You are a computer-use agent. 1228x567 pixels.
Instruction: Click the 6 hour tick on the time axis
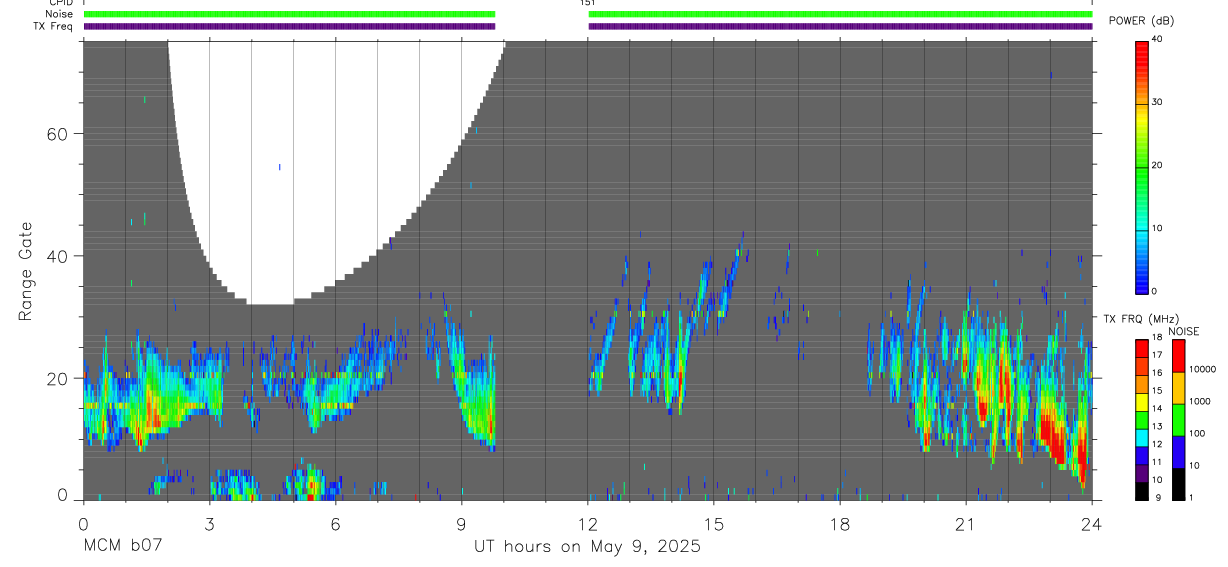pos(335,524)
